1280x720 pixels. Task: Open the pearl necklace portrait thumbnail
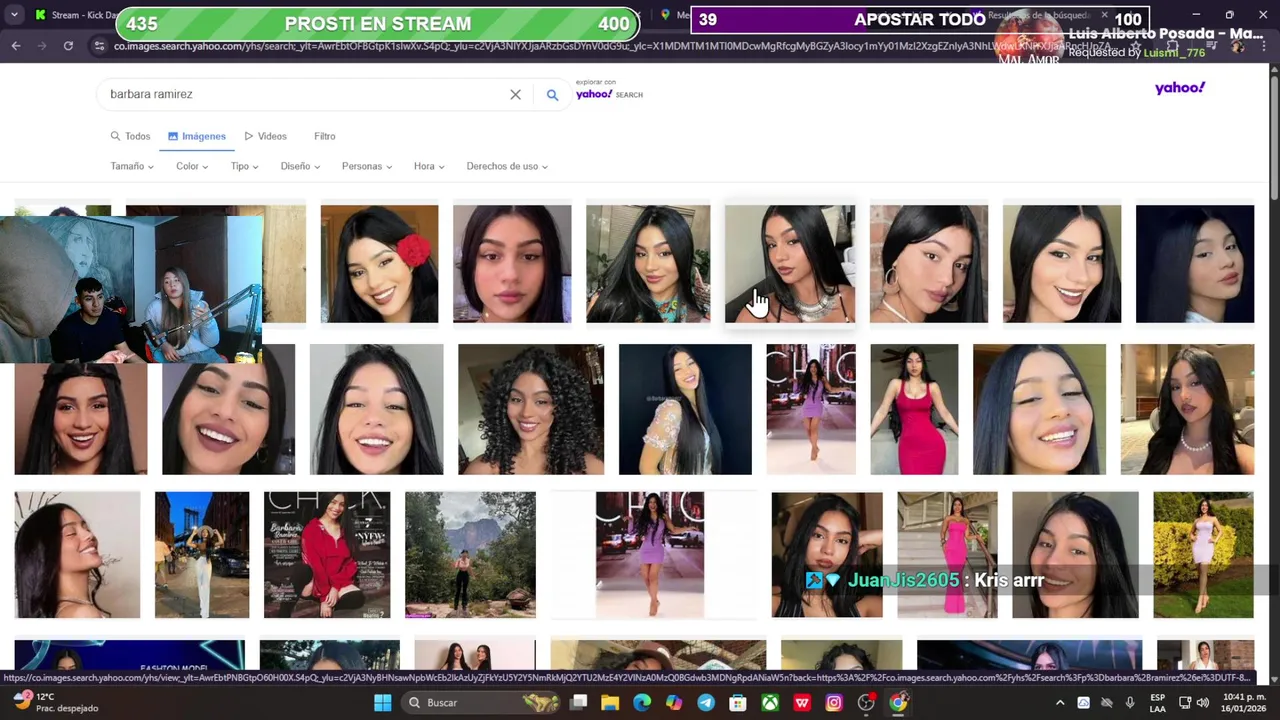pos(1187,409)
